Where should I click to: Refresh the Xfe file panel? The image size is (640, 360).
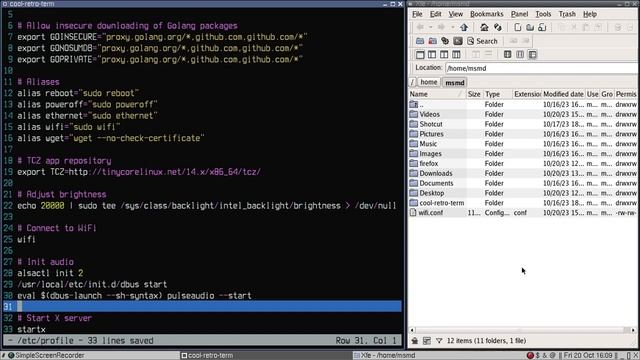coord(498,27)
